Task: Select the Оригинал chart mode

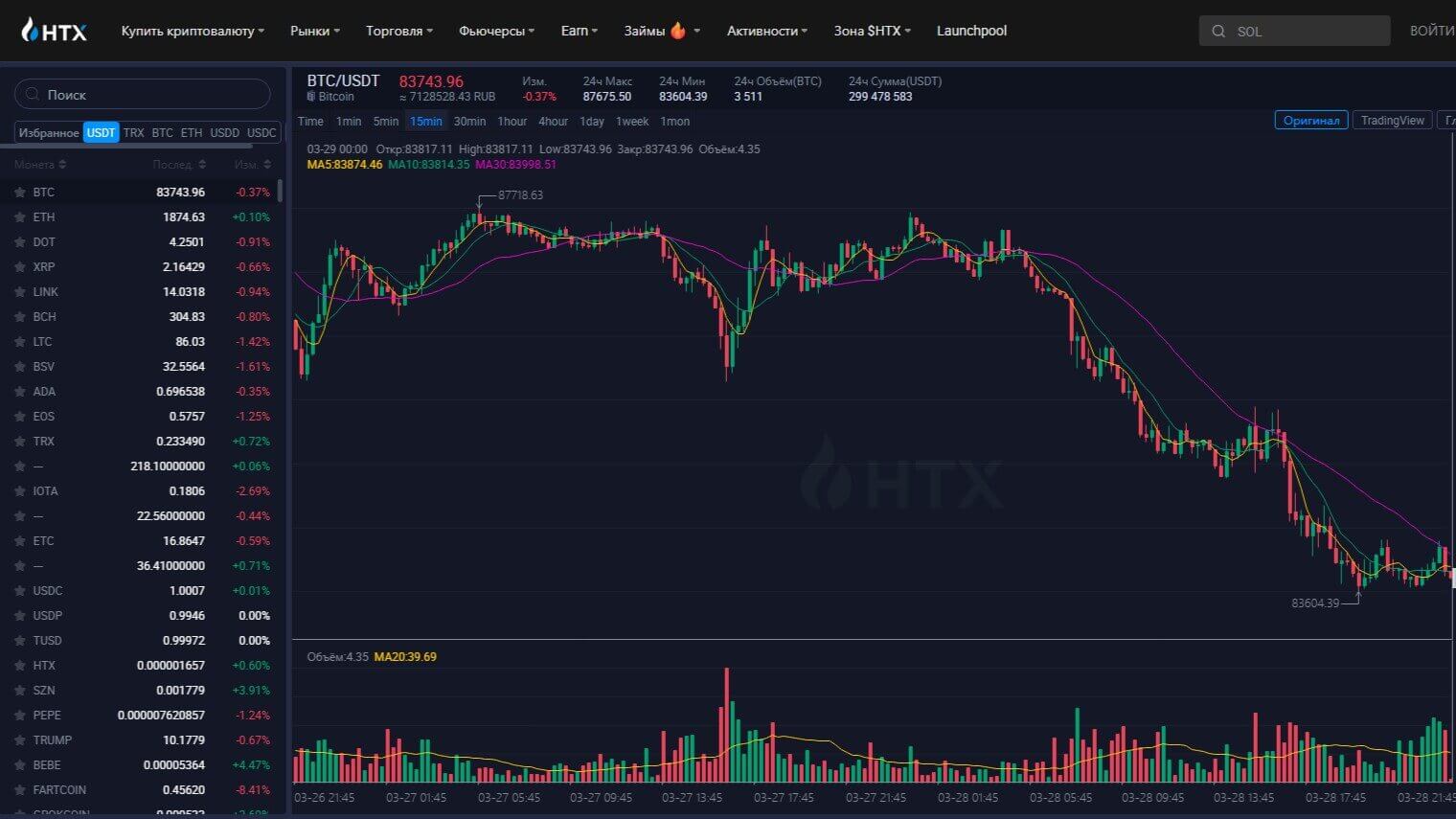Action: [1310, 121]
